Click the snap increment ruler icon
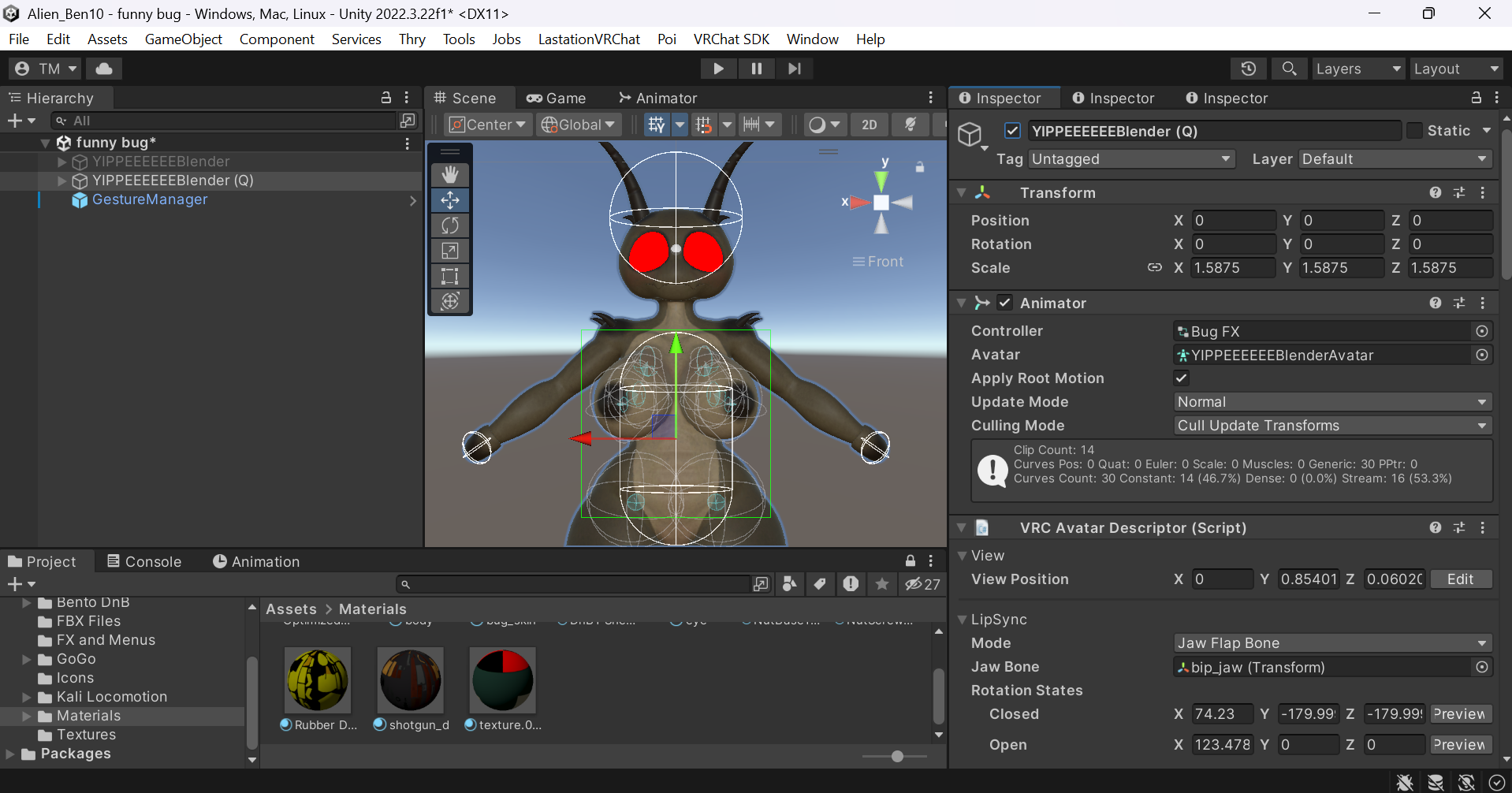 click(x=751, y=125)
